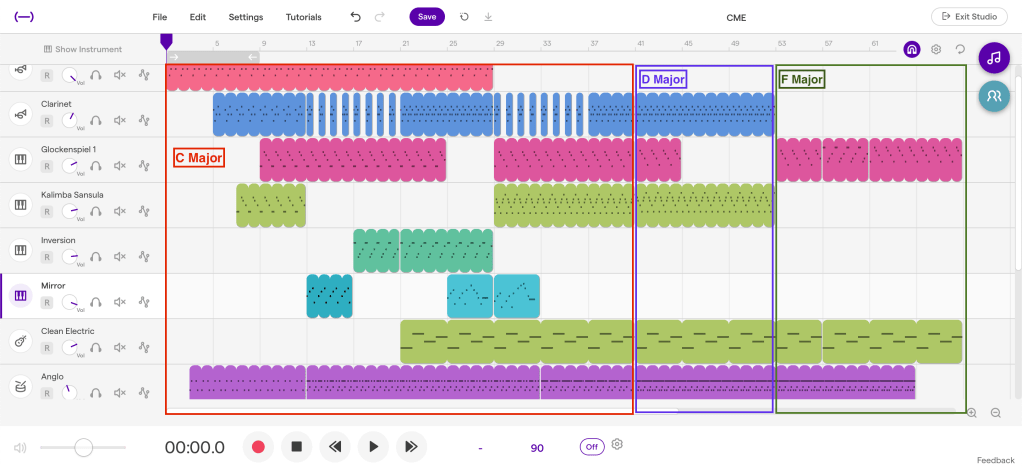The width and height of the screenshot is (1022, 466).
Task: Click the Exit Studio button
Action: (969, 17)
